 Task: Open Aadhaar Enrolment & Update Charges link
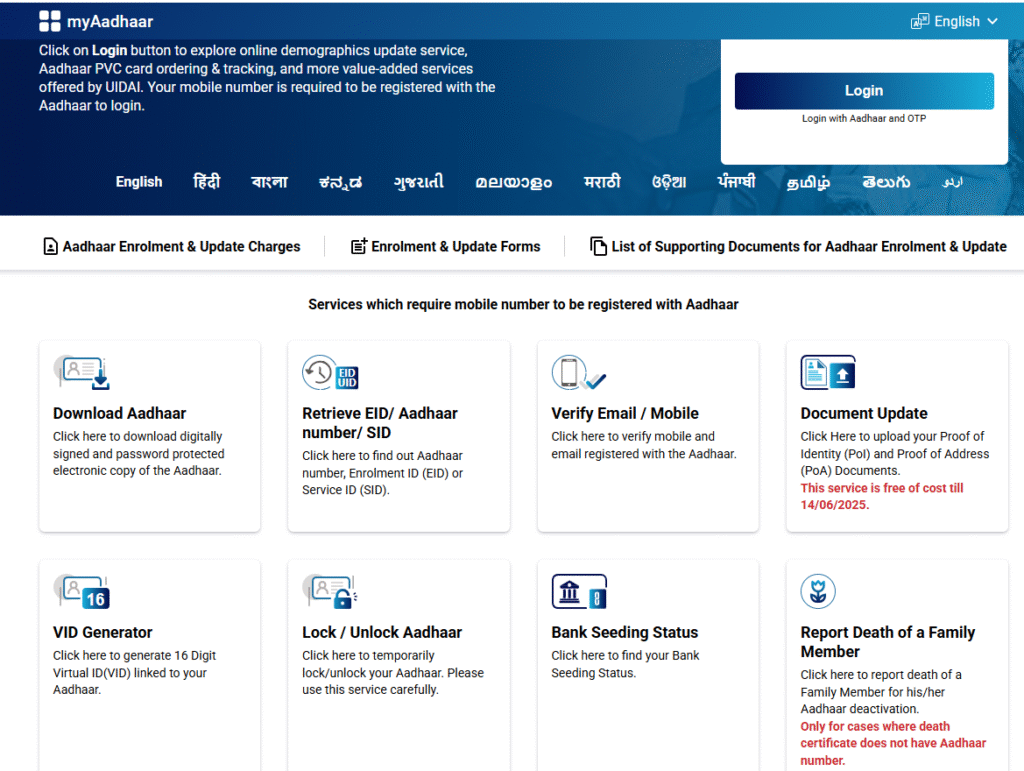tap(171, 246)
